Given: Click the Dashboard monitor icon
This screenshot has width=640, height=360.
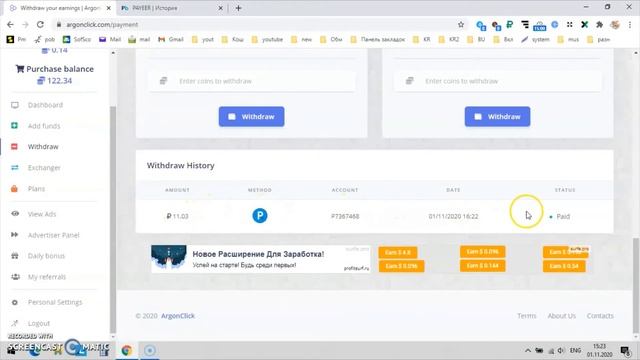Looking at the screenshot, I should pyautogui.click(x=15, y=105).
